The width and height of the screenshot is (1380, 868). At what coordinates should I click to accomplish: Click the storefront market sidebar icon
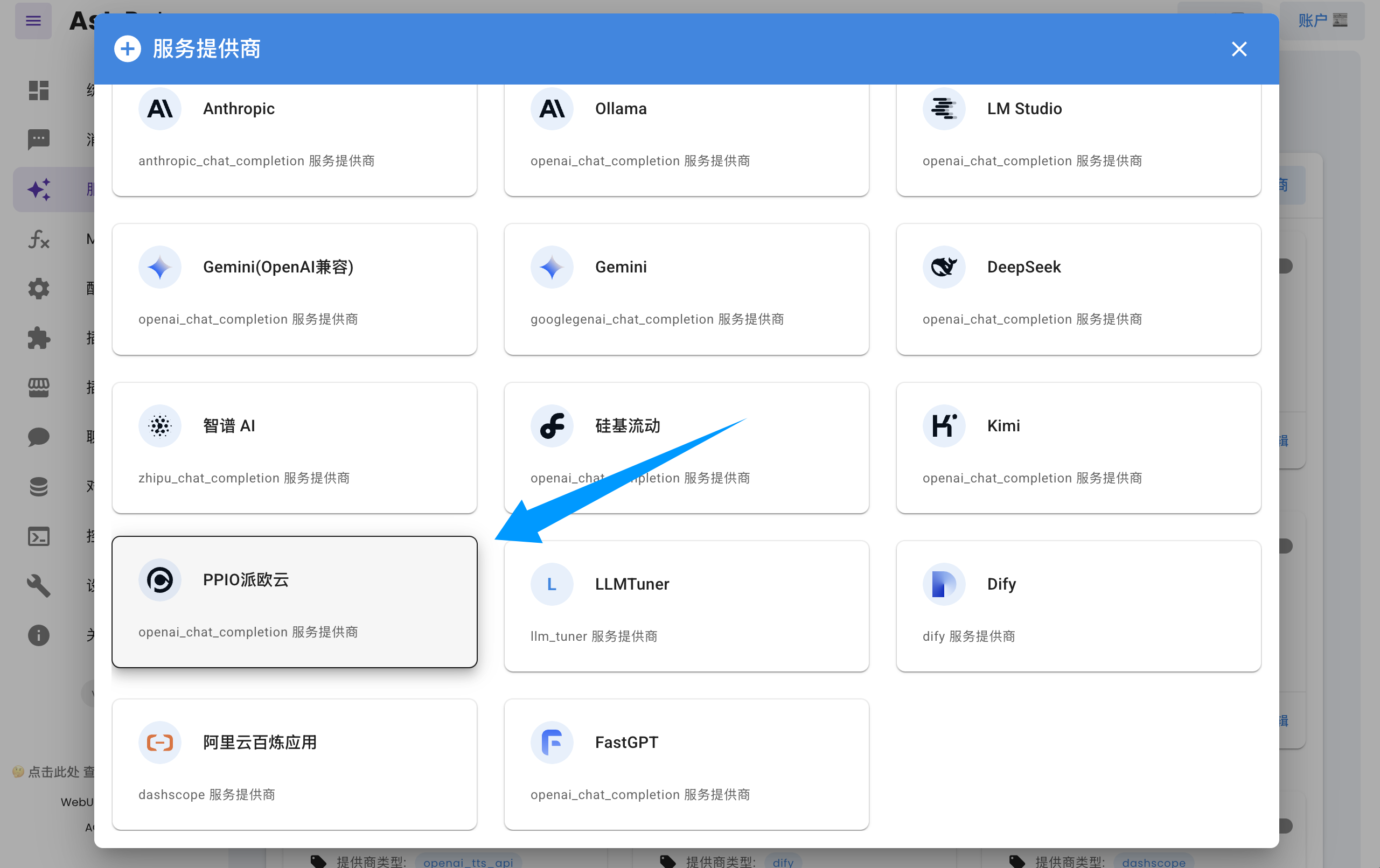(x=38, y=388)
